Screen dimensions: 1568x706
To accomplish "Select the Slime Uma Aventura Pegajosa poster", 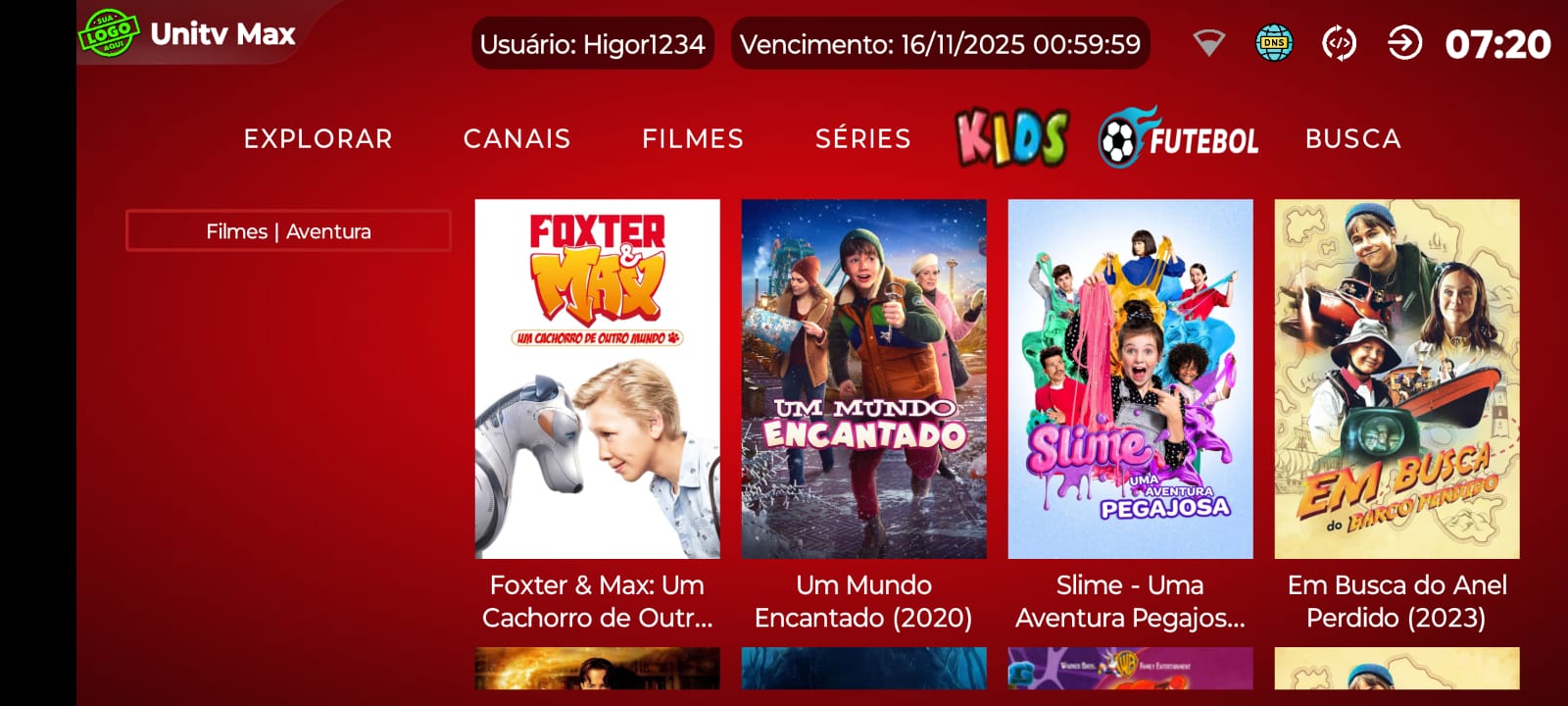I will coord(1131,379).
